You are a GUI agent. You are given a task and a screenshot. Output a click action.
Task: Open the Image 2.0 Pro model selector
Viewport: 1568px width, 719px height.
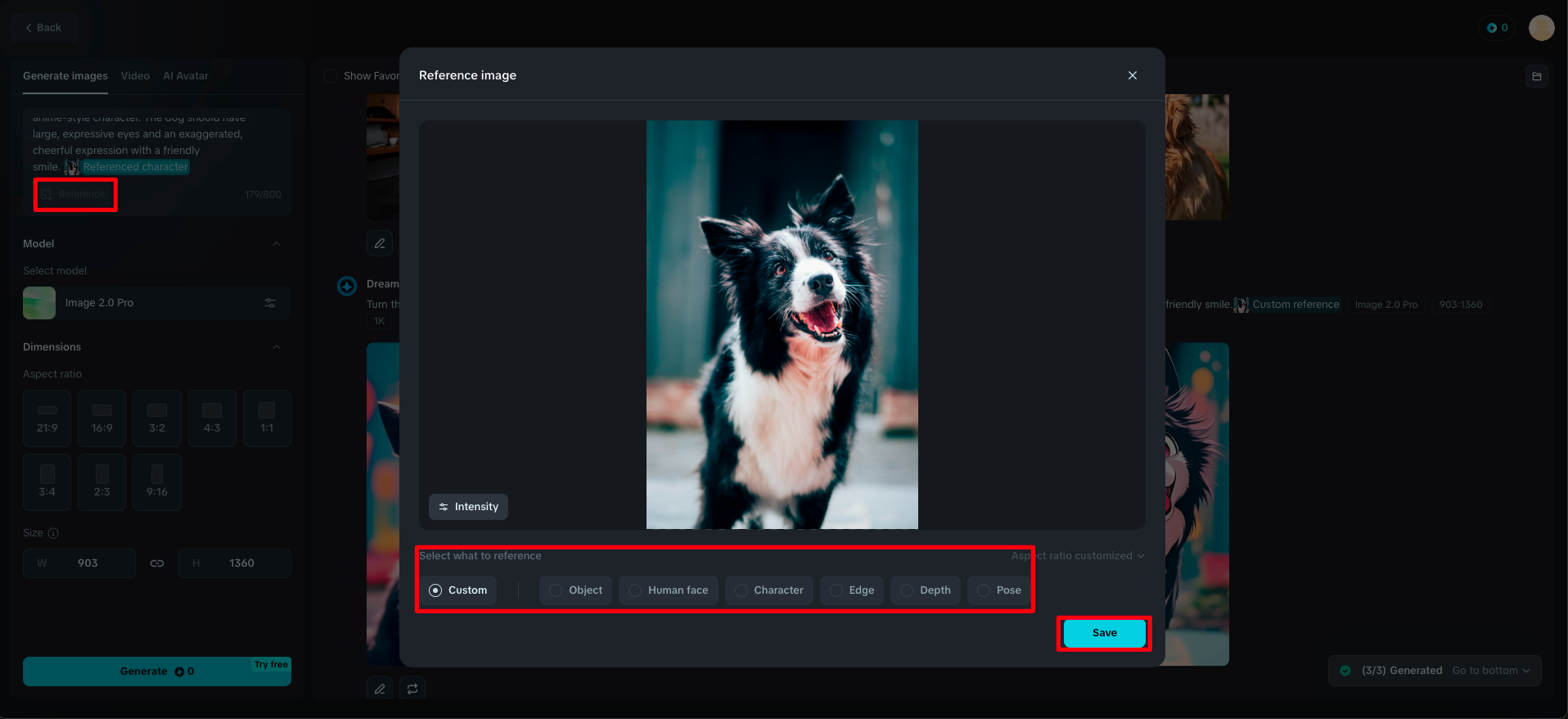click(x=157, y=303)
